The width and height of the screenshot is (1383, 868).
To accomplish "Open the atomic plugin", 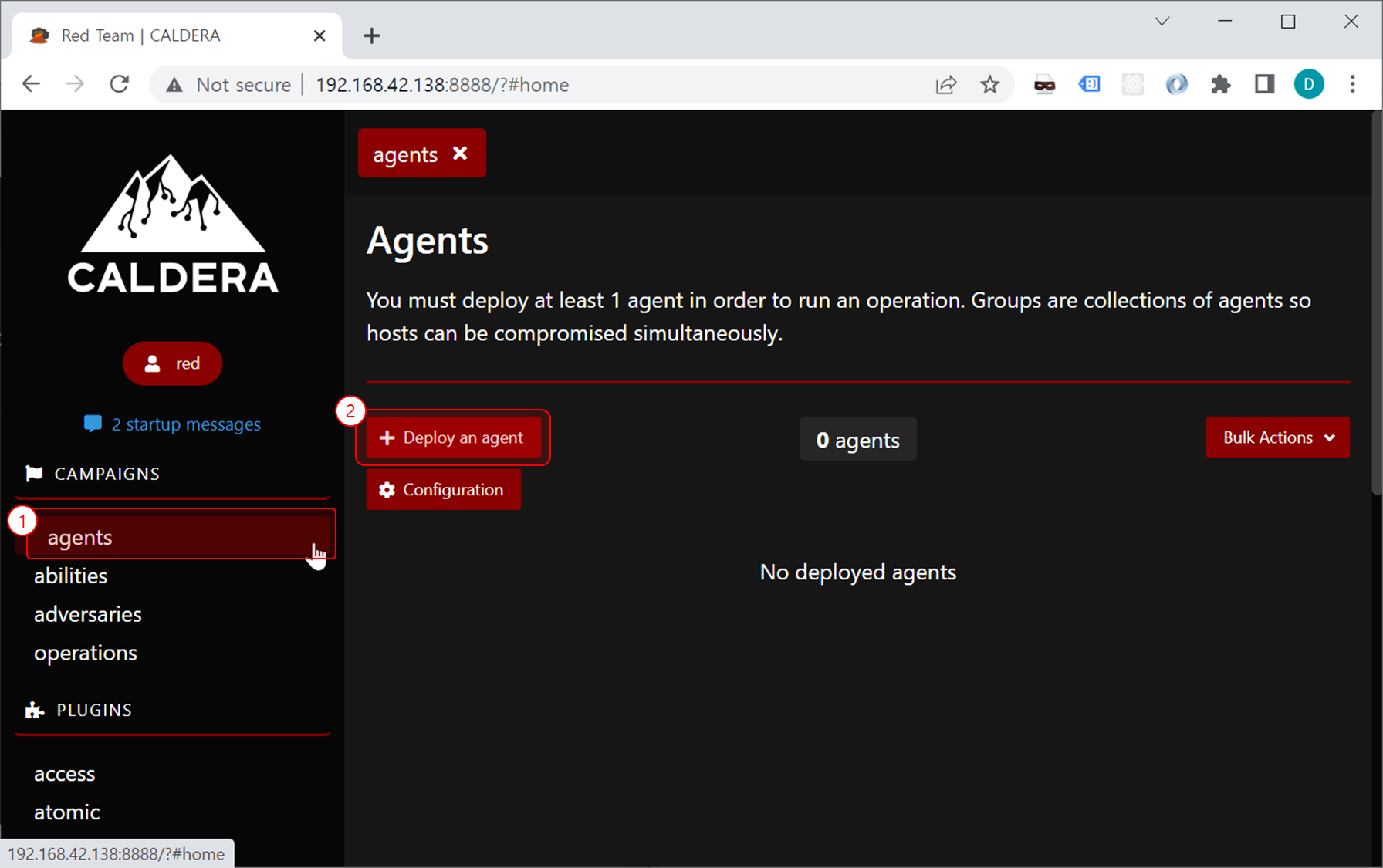I will click(x=66, y=812).
